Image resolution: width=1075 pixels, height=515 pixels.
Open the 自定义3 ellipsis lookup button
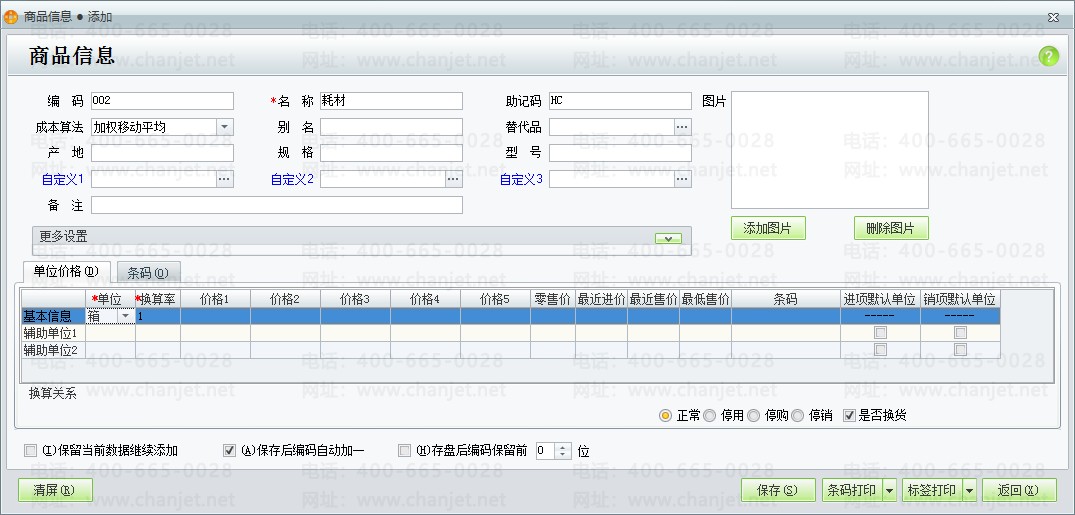click(x=681, y=179)
